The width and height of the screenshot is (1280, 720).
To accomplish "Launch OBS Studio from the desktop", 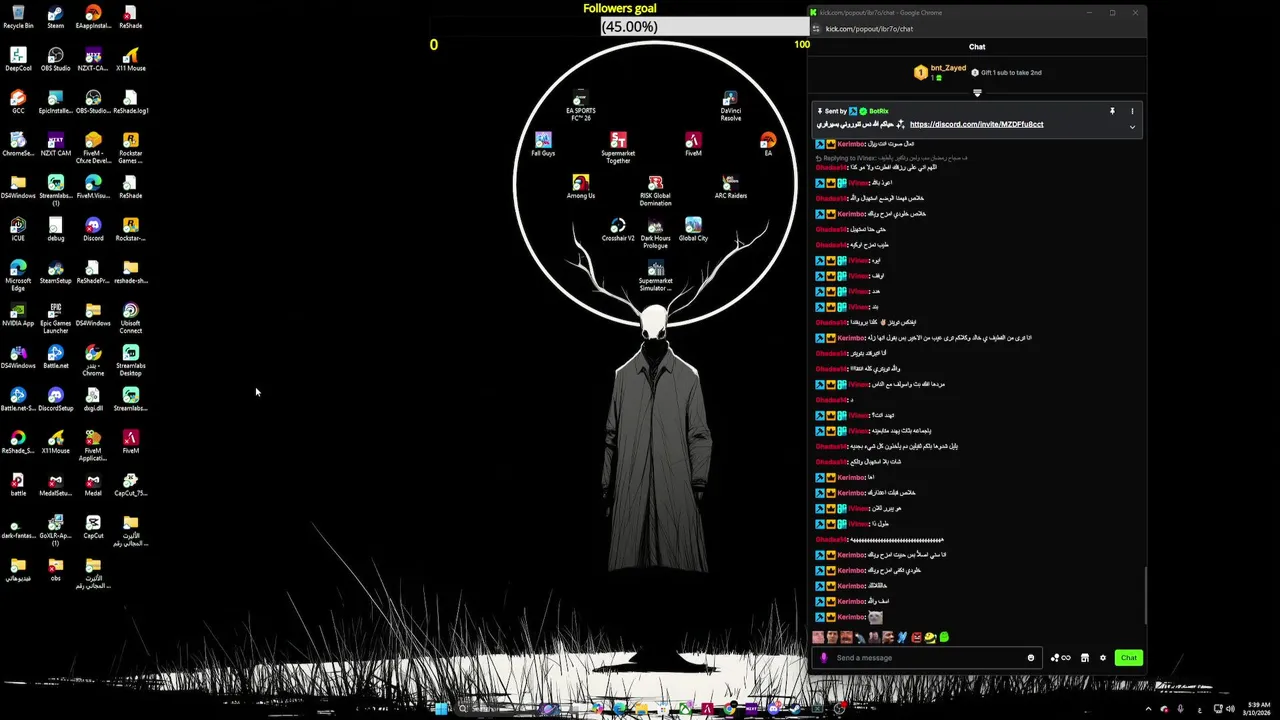I will point(56,60).
